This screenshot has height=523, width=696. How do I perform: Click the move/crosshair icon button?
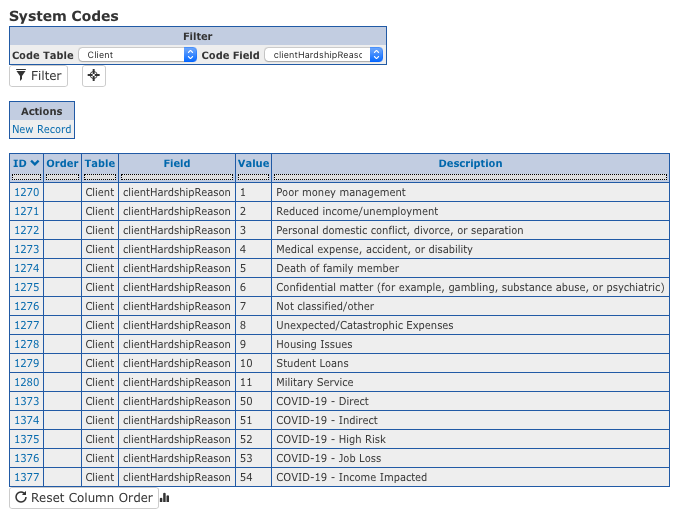point(94,75)
